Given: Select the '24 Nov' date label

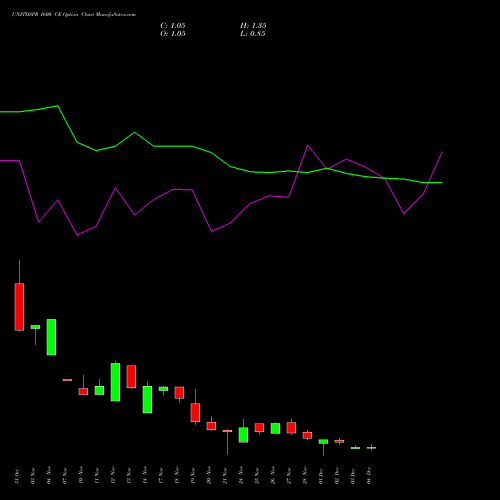Looking at the screenshot, I should [241, 476].
